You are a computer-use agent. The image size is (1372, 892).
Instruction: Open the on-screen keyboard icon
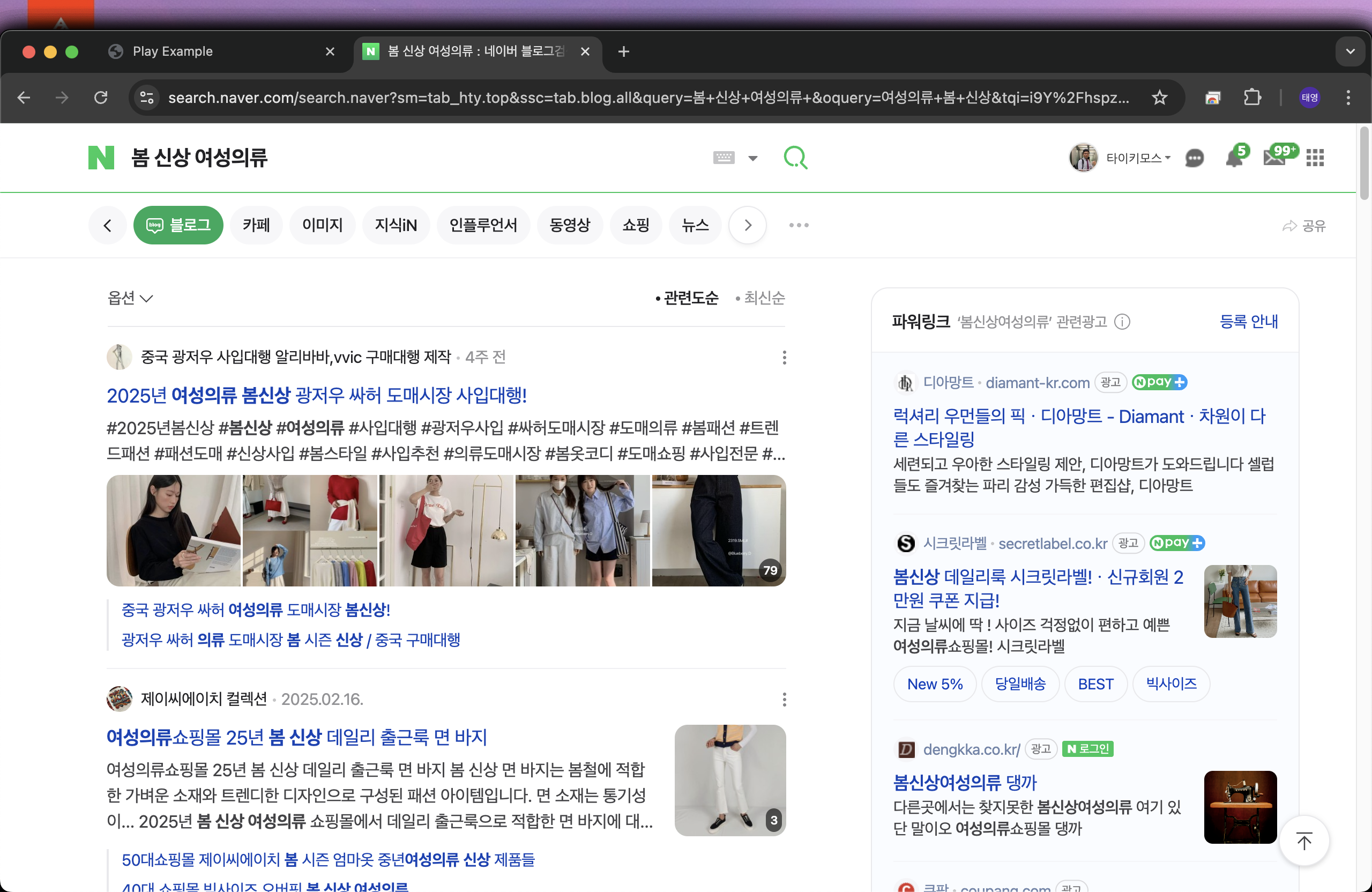click(724, 158)
